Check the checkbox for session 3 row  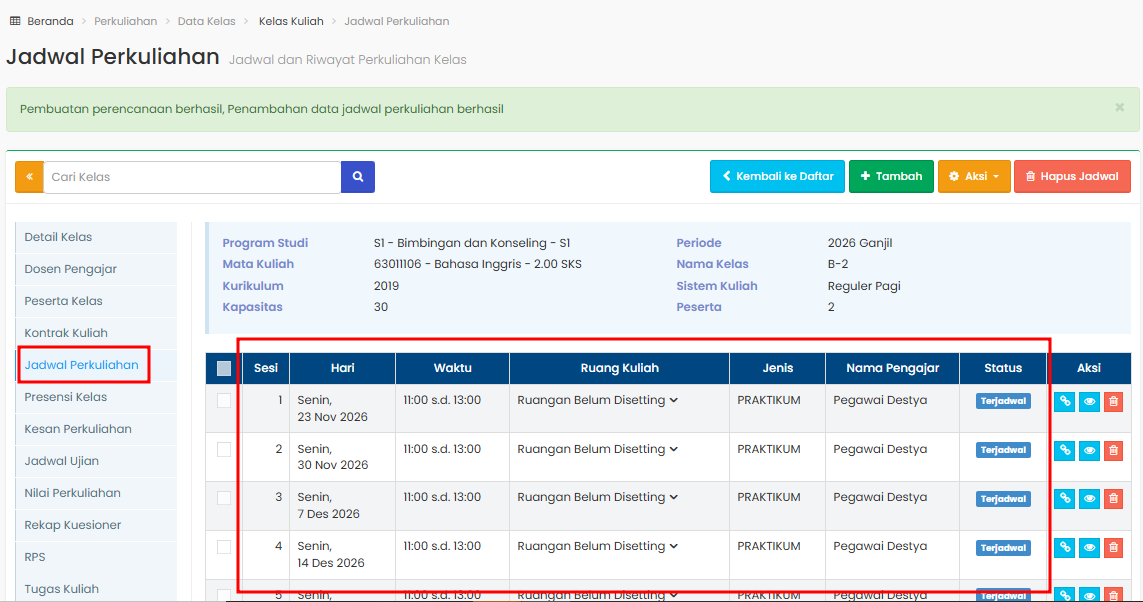click(224, 498)
